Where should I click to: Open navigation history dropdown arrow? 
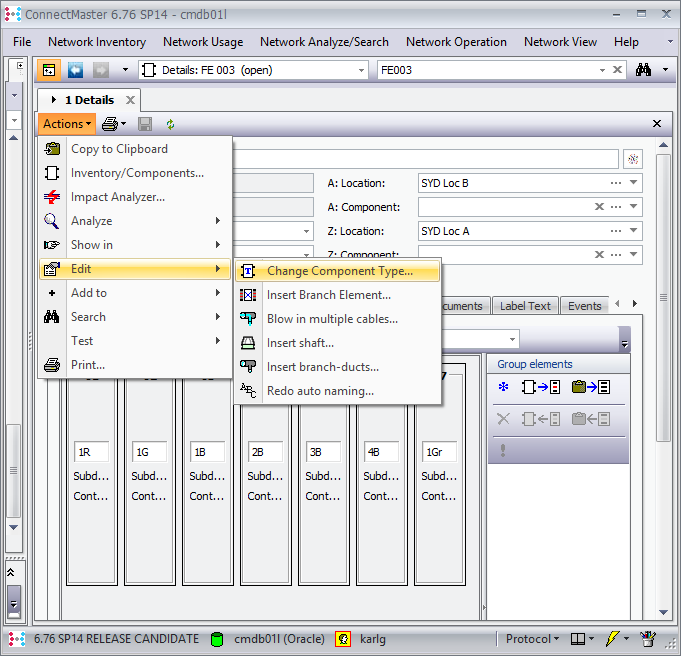click(126, 70)
